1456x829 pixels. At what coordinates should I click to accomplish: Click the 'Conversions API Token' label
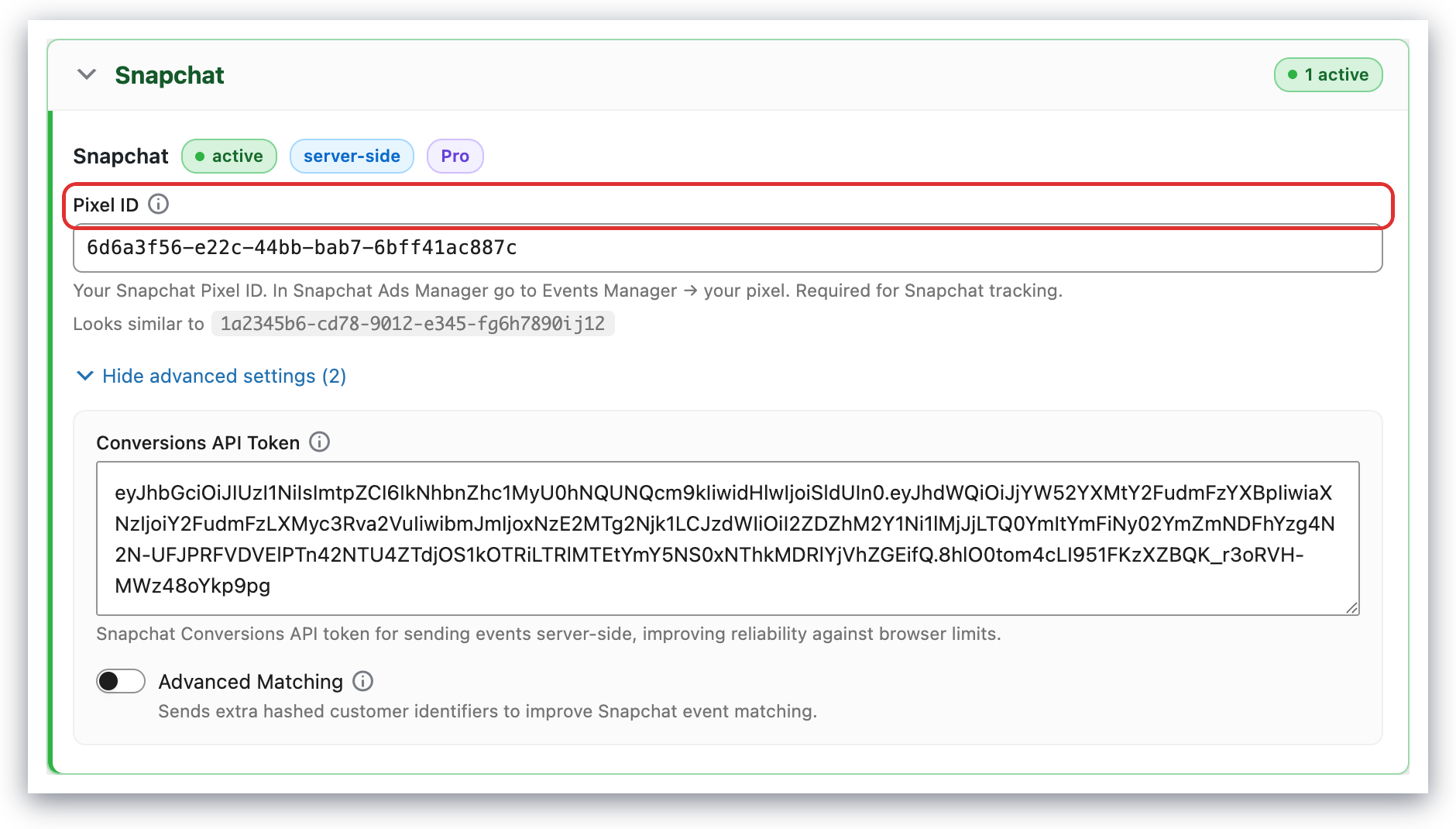tap(197, 442)
